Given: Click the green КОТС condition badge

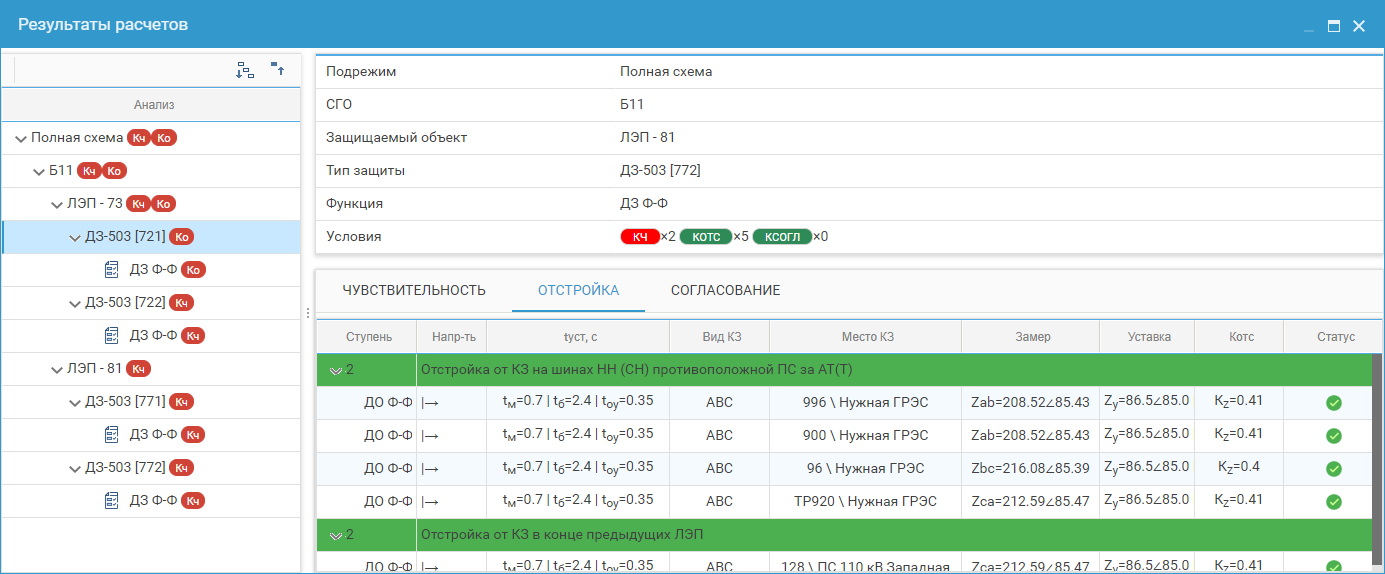Looking at the screenshot, I should (706, 237).
